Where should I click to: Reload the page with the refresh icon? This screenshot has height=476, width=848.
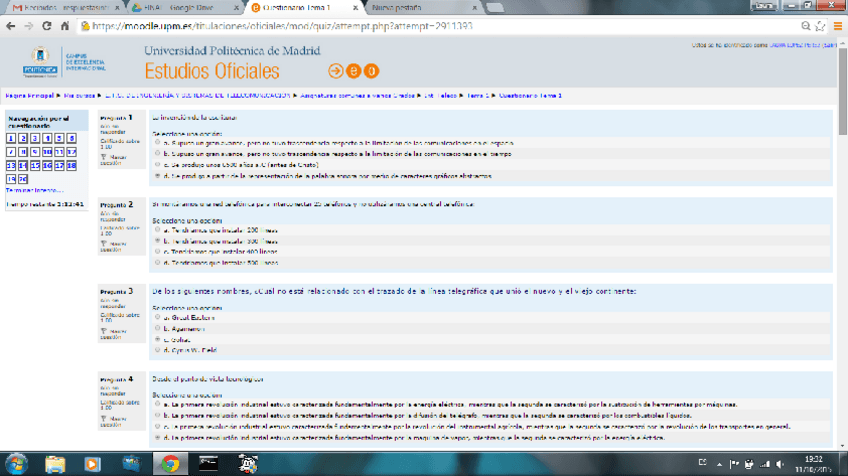pyautogui.click(x=47, y=26)
